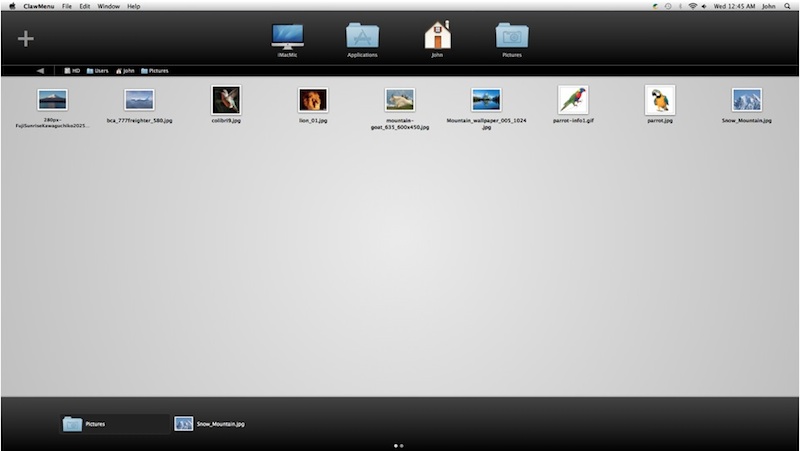The image size is (800, 451).
Task: Open the ClawMenu application menu
Action: click(38, 6)
